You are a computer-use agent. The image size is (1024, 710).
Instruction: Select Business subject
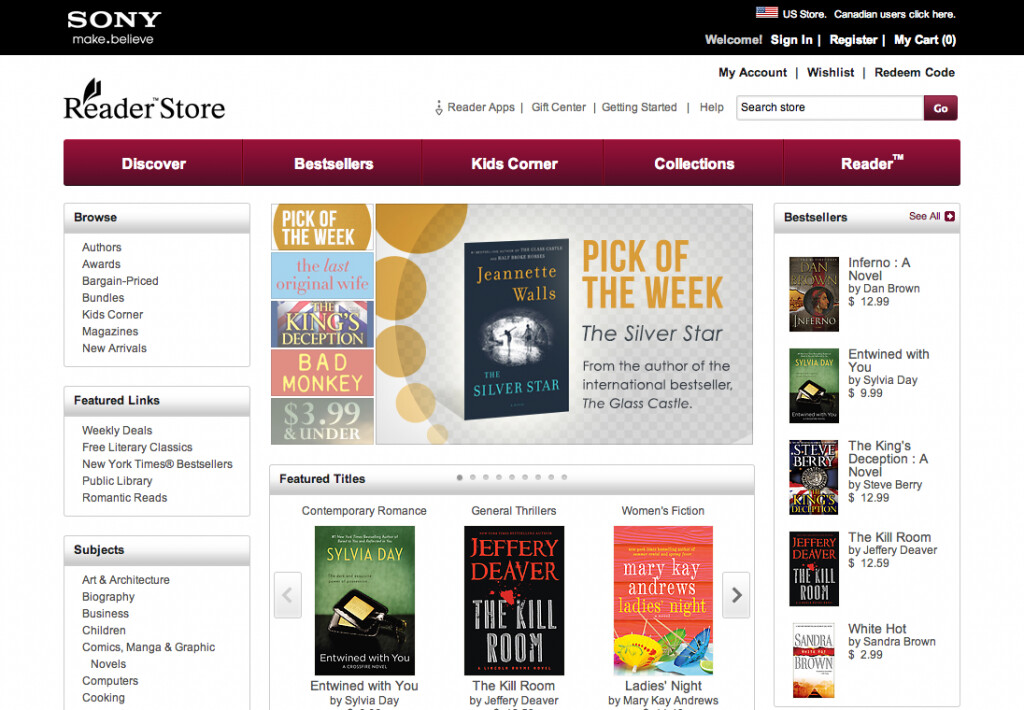point(105,614)
